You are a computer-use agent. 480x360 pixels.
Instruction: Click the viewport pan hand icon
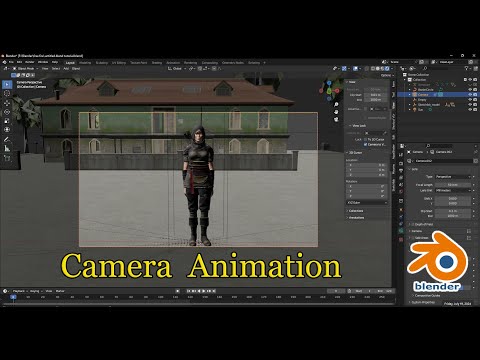tap(336, 112)
